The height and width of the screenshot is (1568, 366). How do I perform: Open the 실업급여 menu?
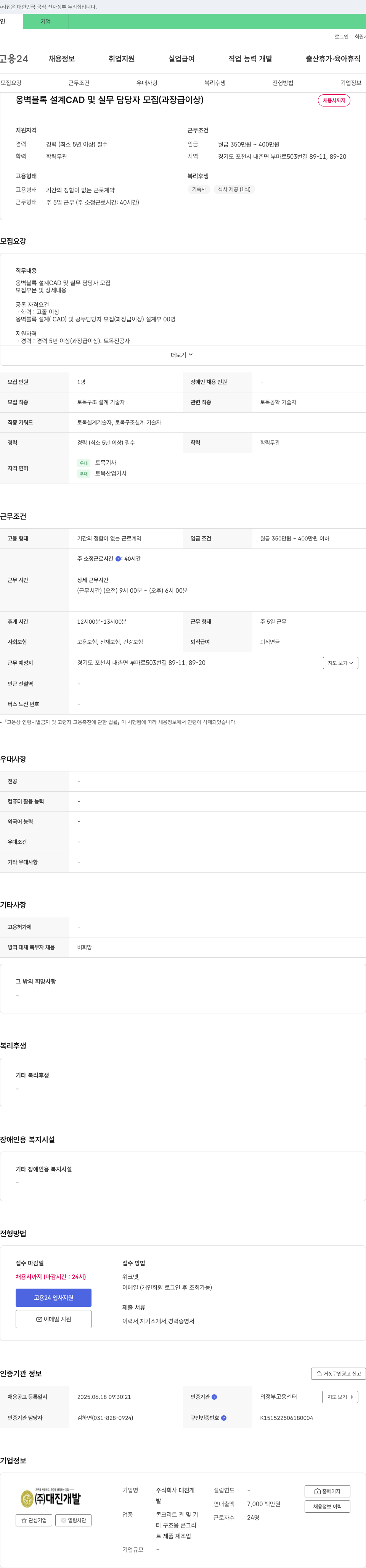coord(181,59)
